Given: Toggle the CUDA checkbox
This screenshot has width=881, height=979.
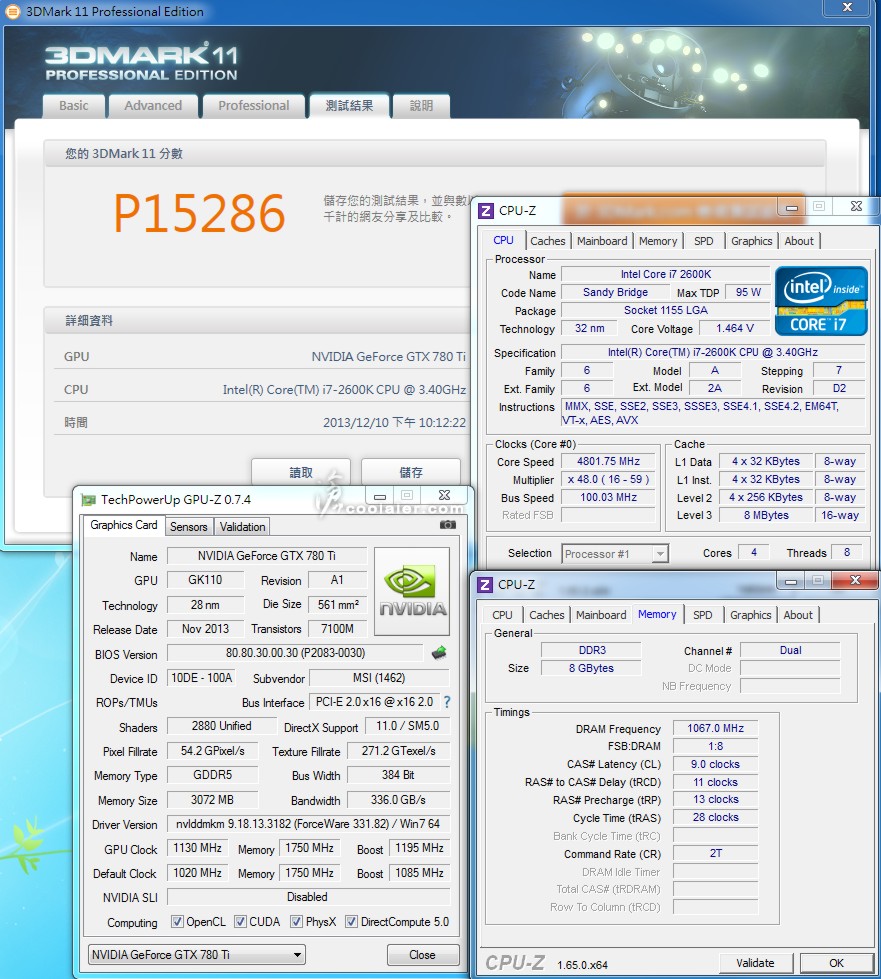Looking at the screenshot, I should point(240,922).
